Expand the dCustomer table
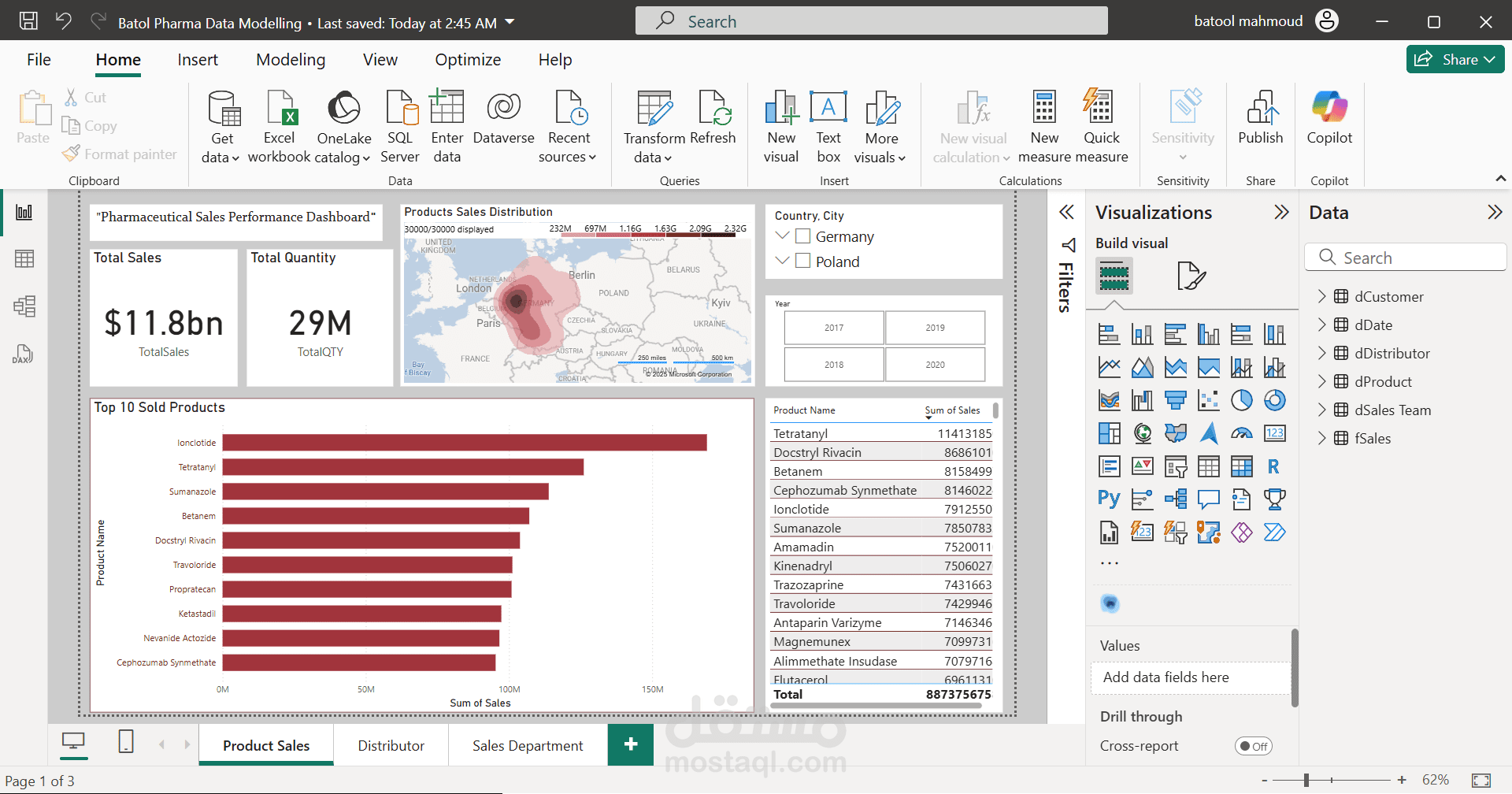Image resolution: width=1512 pixels, height=794 pixels. [x=1322, y=296]
